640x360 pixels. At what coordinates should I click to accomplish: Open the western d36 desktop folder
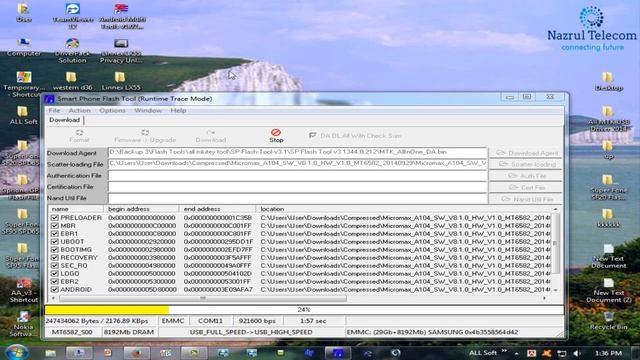pyautogui.click(x=72, y=80)
